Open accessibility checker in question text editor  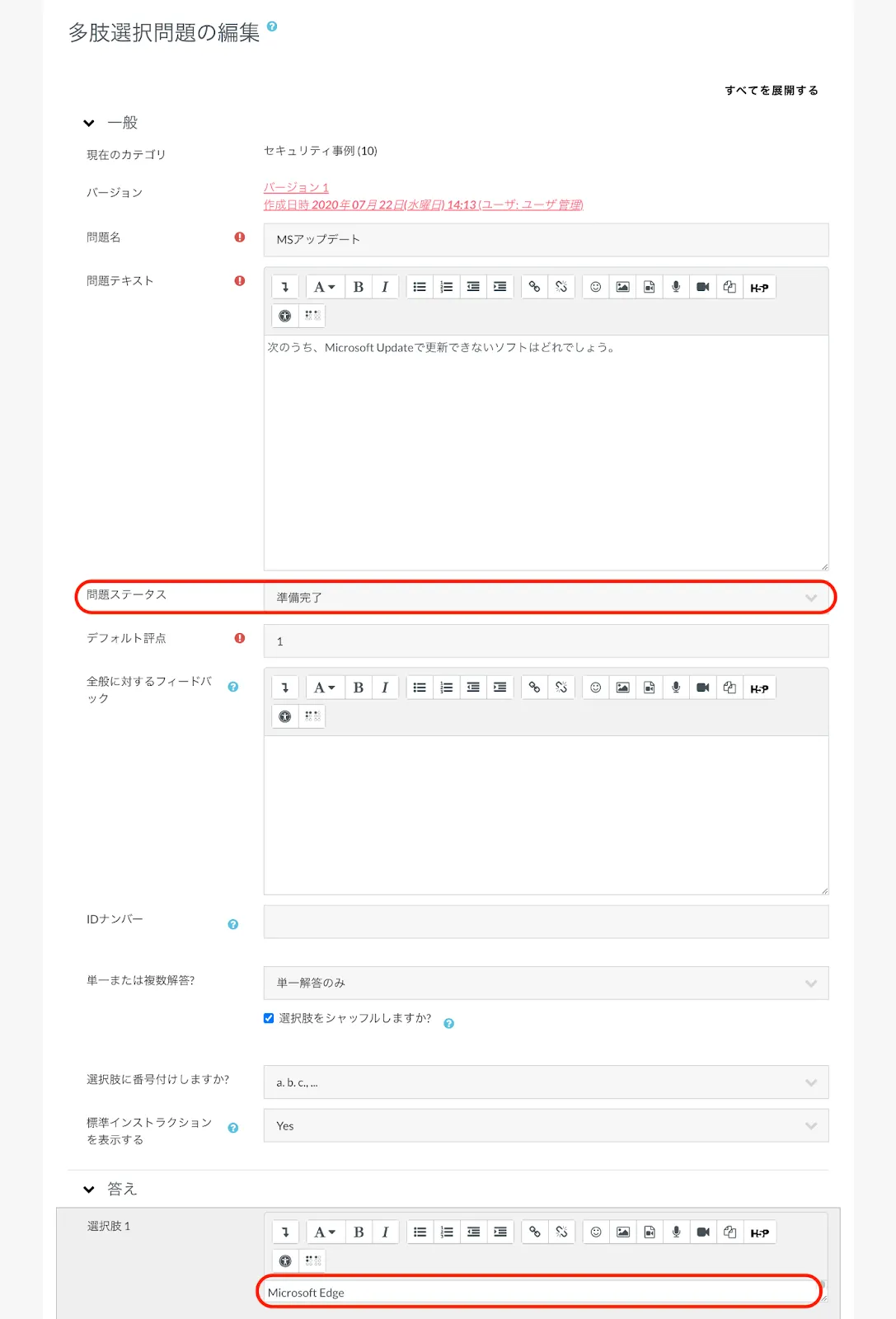[x=285, y=316]
